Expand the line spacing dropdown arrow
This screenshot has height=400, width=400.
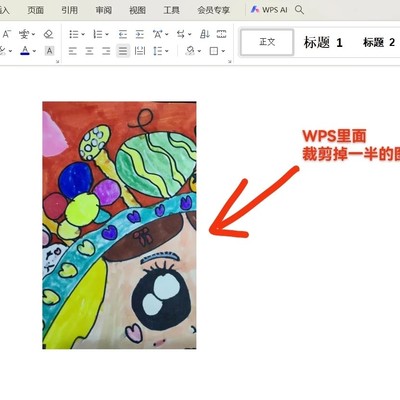[x=167, y=51]
